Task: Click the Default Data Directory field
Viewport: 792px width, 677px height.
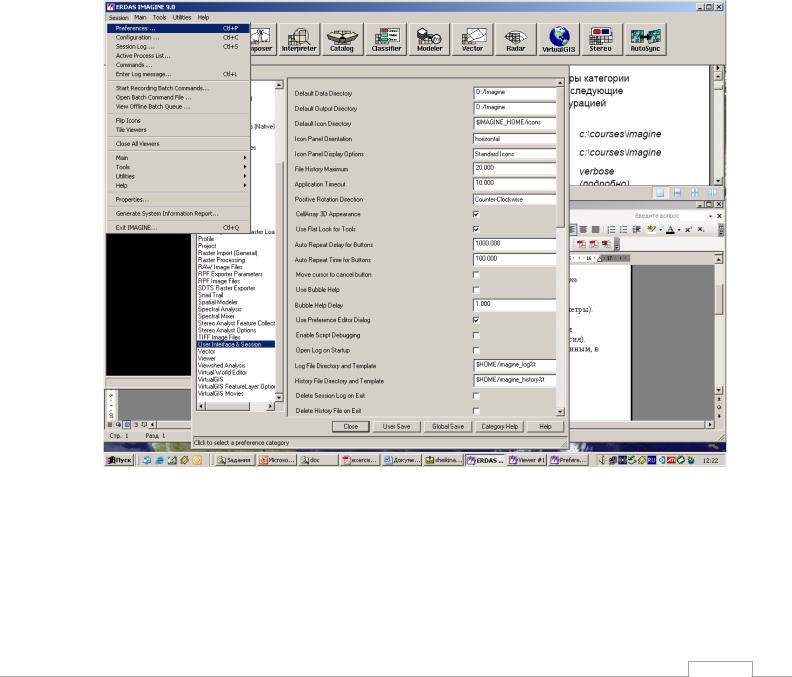Action: click(514, 93)
